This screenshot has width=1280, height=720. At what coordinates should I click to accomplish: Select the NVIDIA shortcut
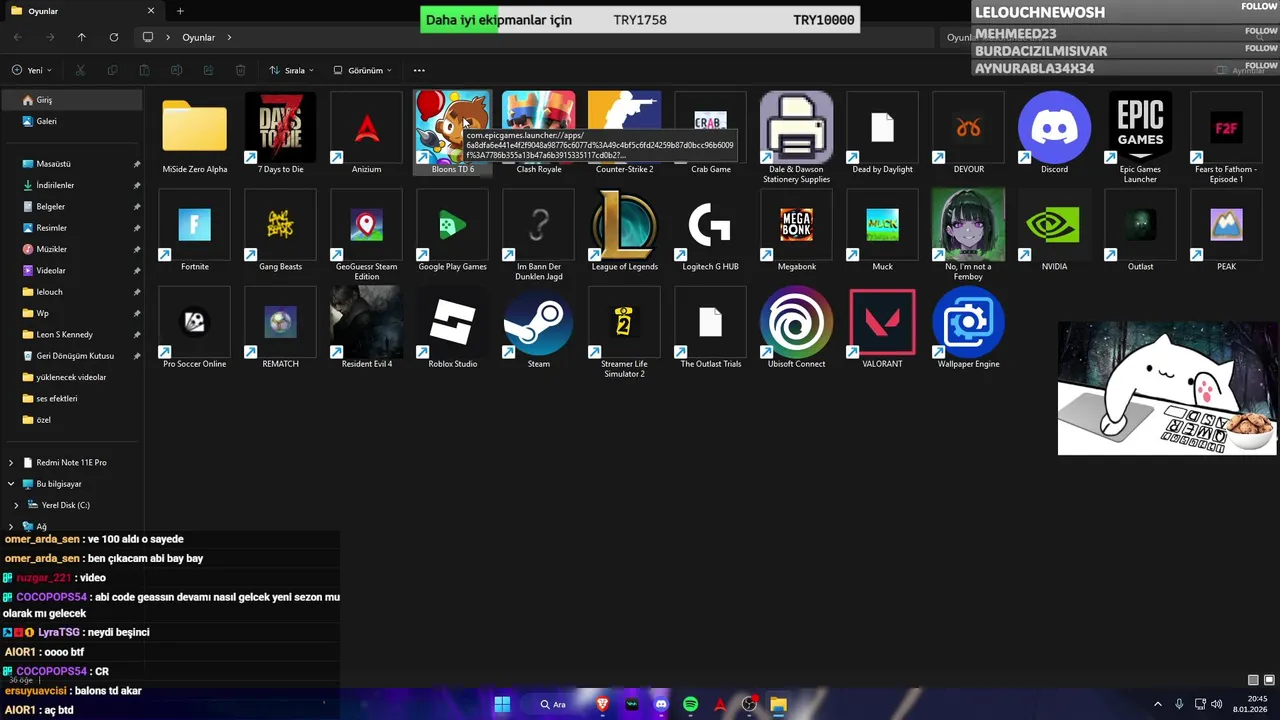[1054, 231]
